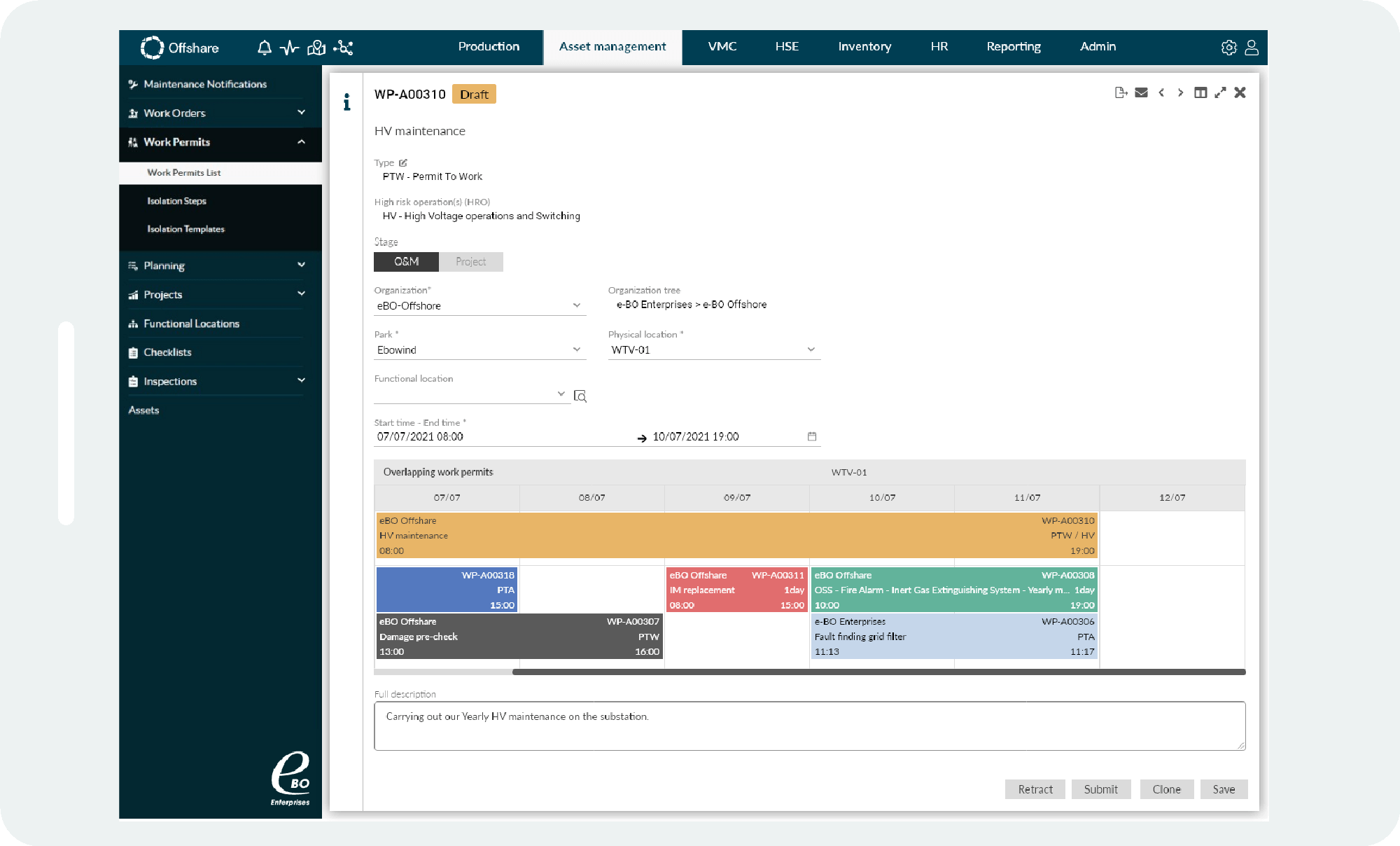Select the O&M stage option
The height and width of the screenshot is (846, 1400).
[407, 261]
